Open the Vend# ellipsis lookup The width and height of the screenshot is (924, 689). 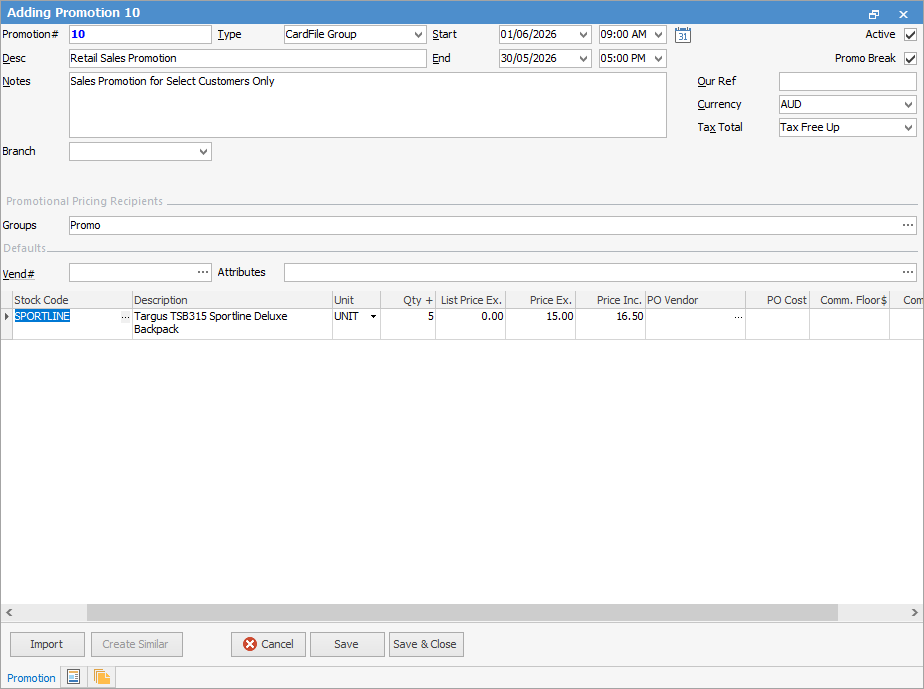click(203, 272)
